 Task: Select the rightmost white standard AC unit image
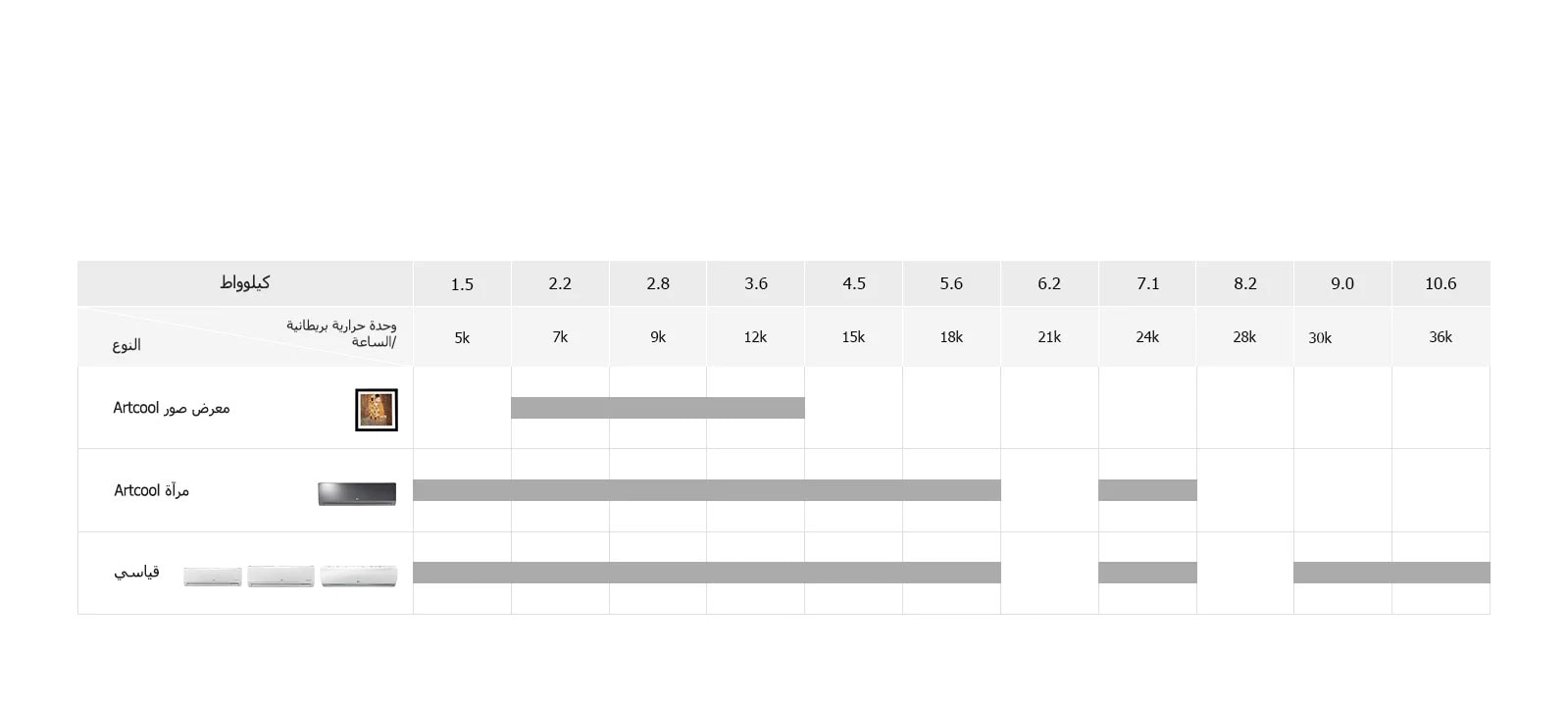click(359, 576)
